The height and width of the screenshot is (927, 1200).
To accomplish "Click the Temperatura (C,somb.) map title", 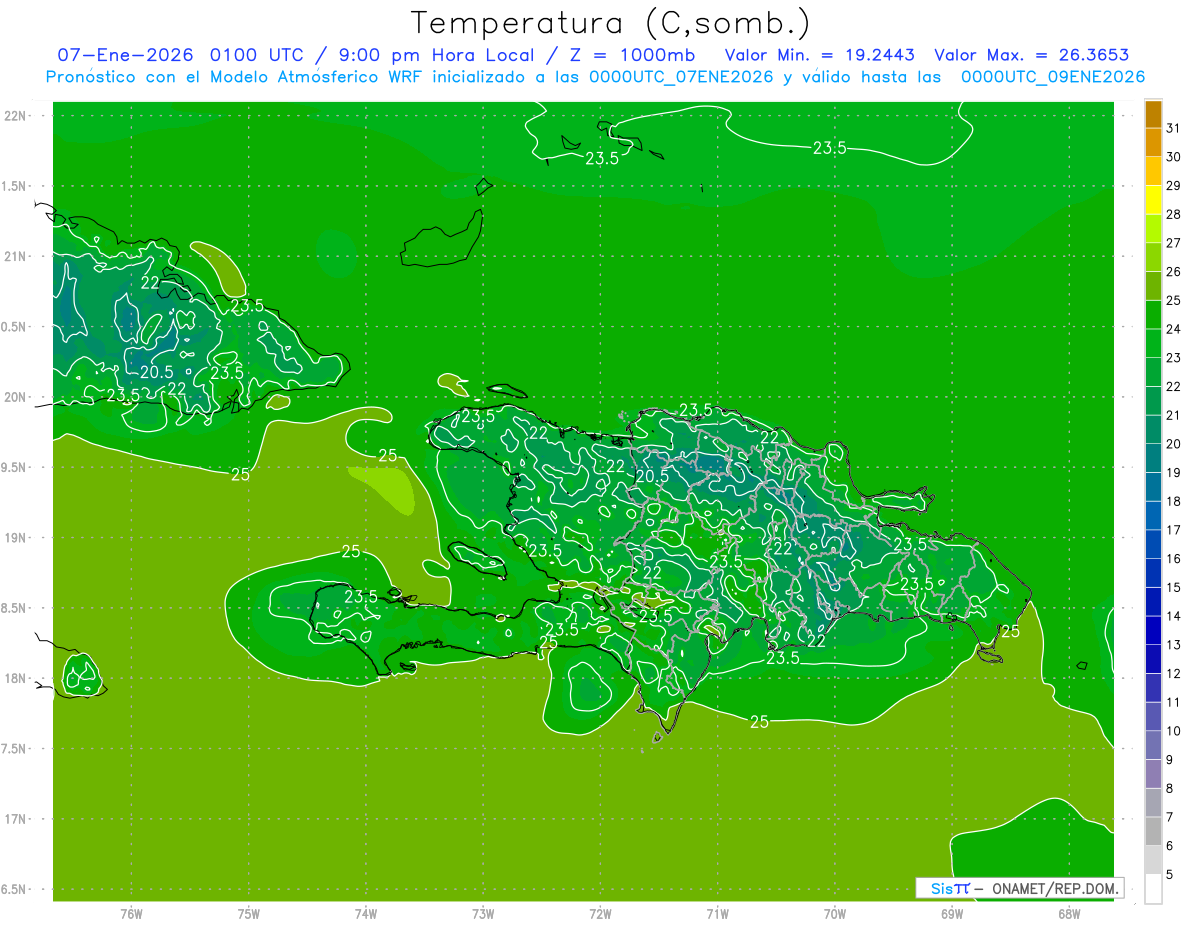I will [610, 23].
